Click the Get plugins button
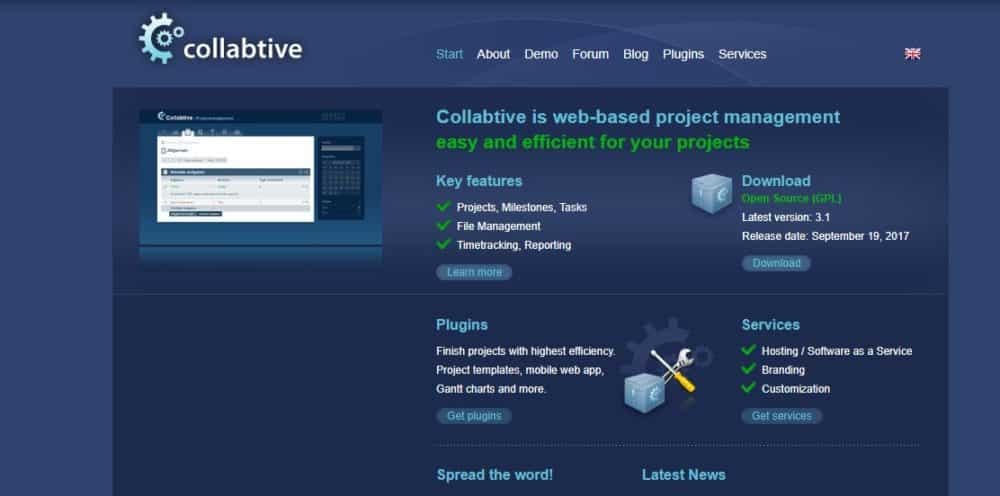 (474, 416)
